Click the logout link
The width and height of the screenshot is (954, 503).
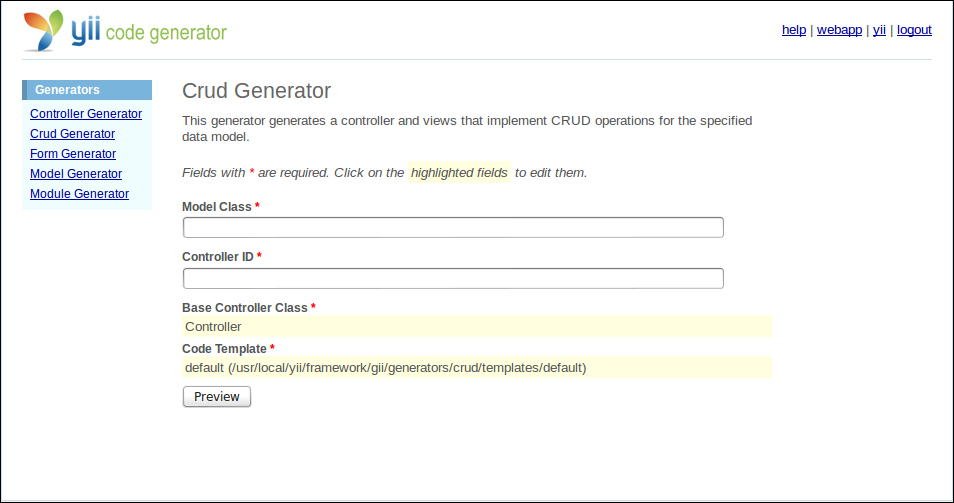click(914, 30)
